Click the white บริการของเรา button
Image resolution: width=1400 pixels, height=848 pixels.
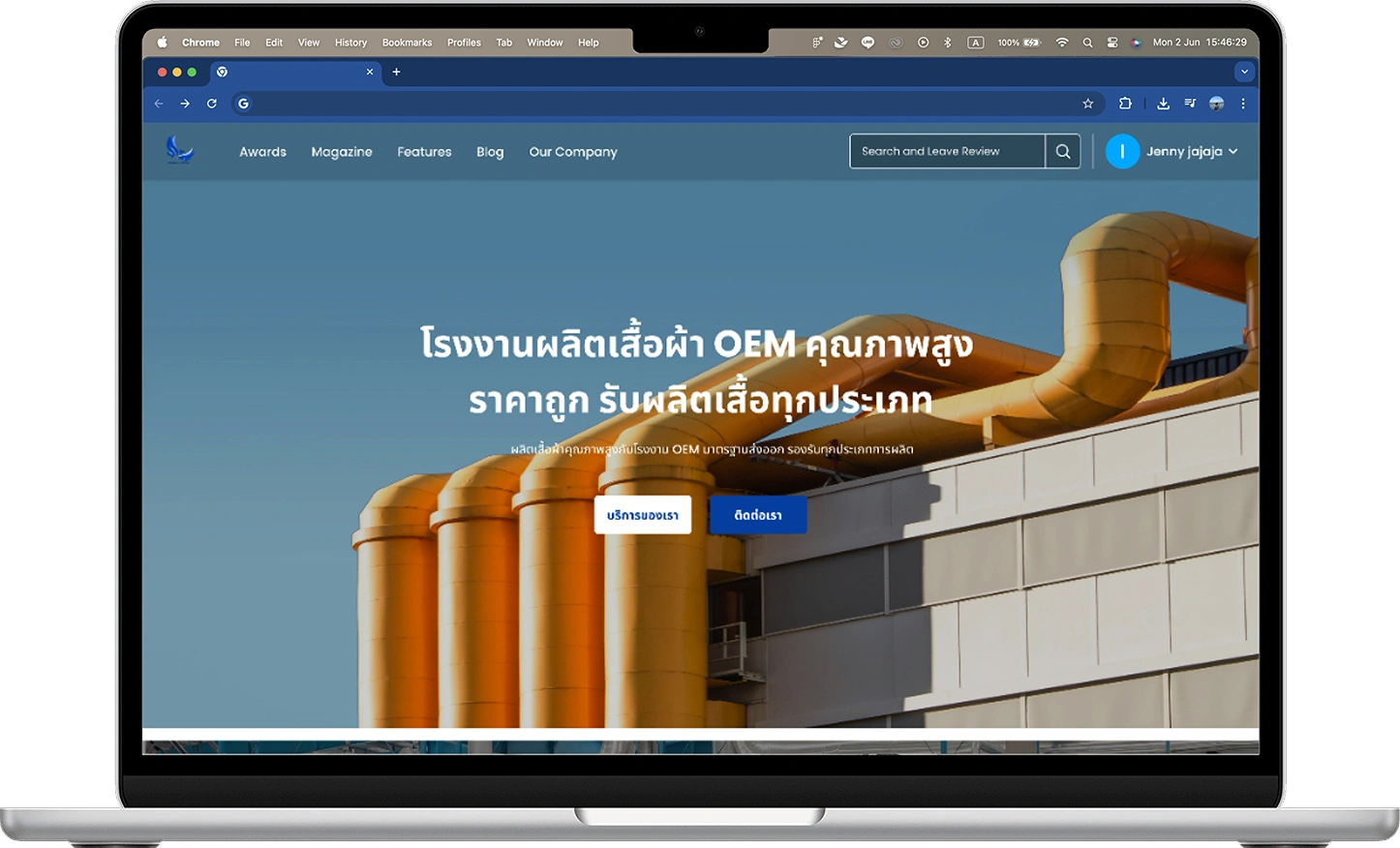(x=643, y=516)
